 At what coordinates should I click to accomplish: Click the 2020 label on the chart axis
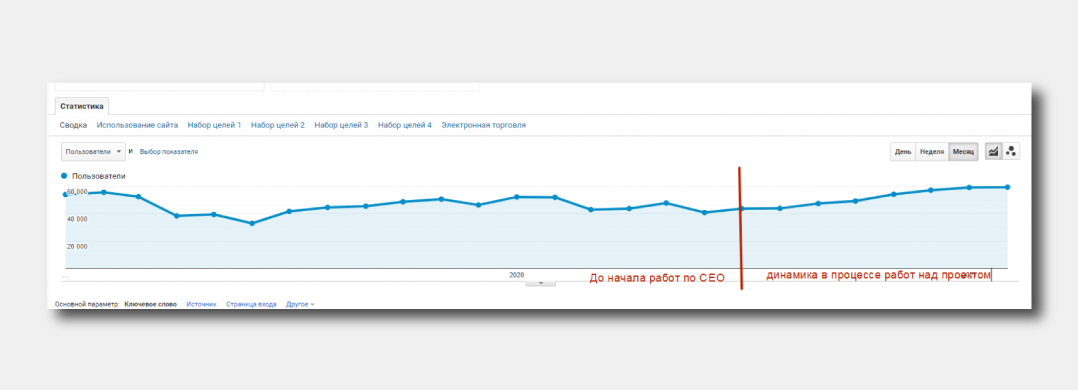coord(516,274)
